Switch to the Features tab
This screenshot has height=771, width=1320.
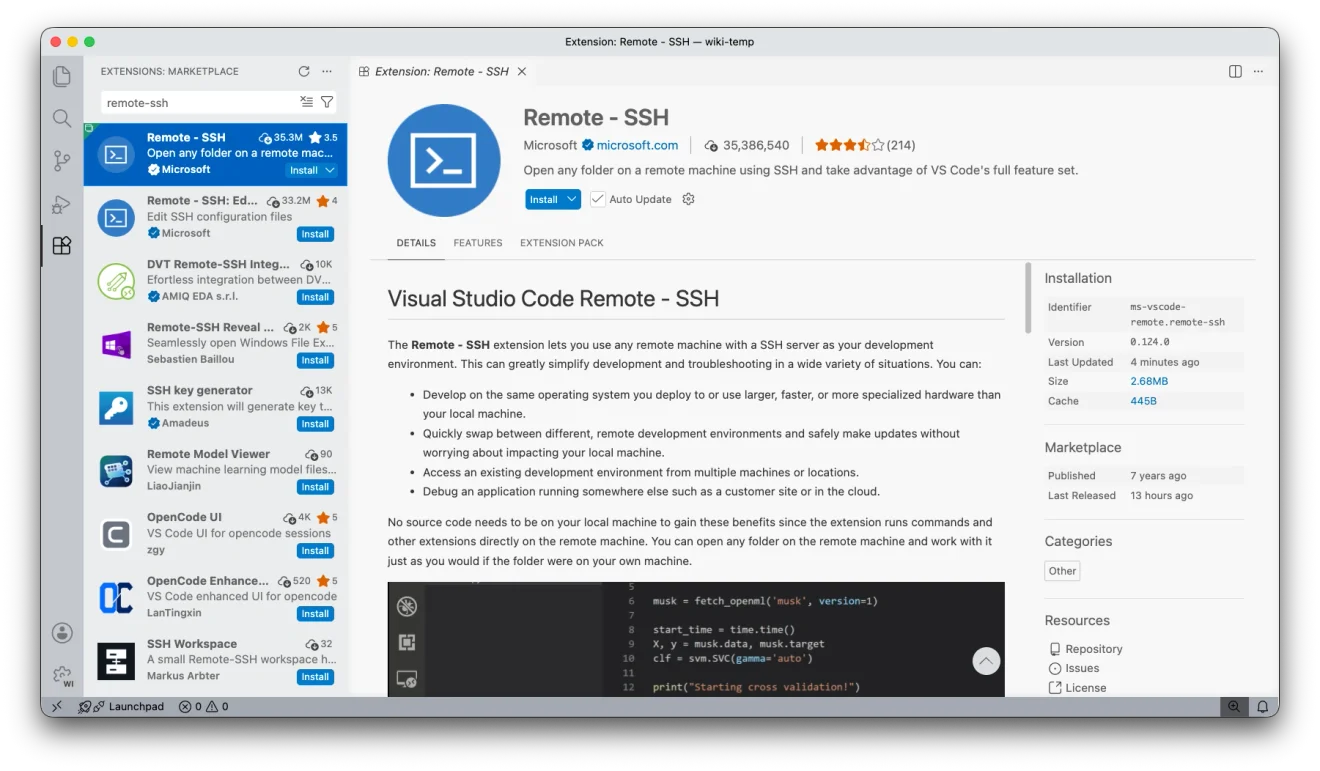coord(478,243)
